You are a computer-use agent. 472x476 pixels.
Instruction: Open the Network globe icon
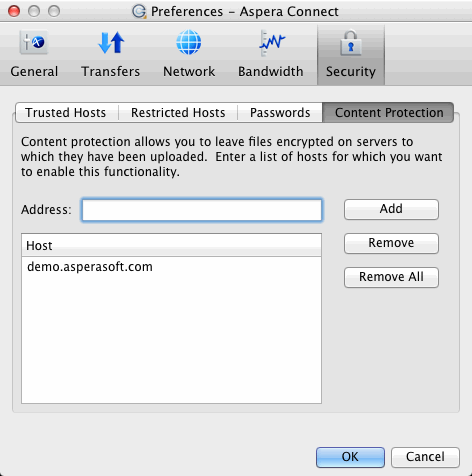[189, 42]
